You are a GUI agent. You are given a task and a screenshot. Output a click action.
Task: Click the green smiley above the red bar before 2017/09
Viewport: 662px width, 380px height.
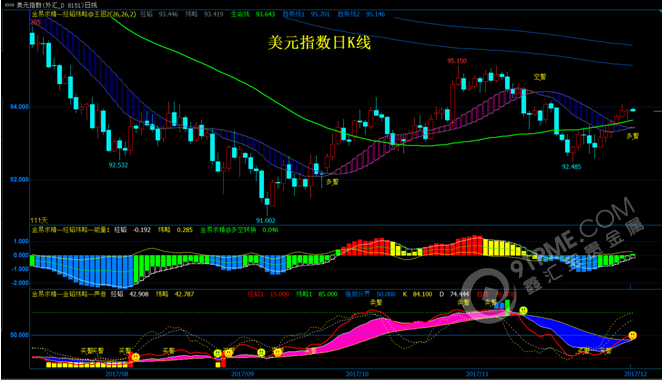(217, 353)
